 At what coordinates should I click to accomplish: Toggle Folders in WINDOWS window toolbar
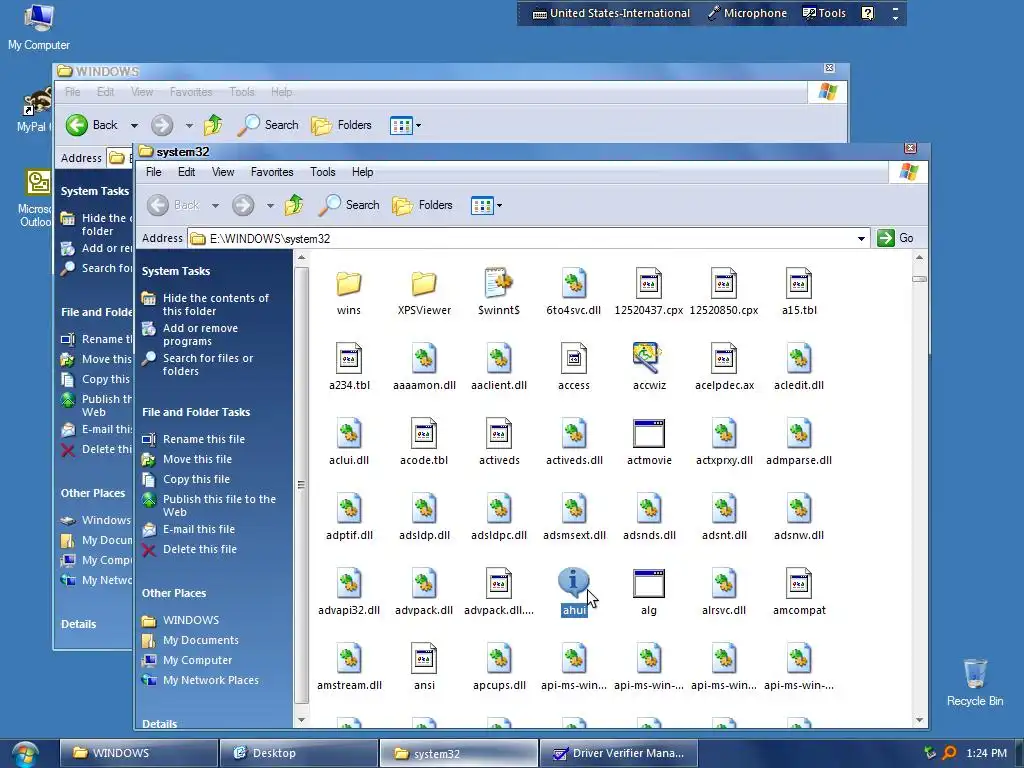[342, 125]
